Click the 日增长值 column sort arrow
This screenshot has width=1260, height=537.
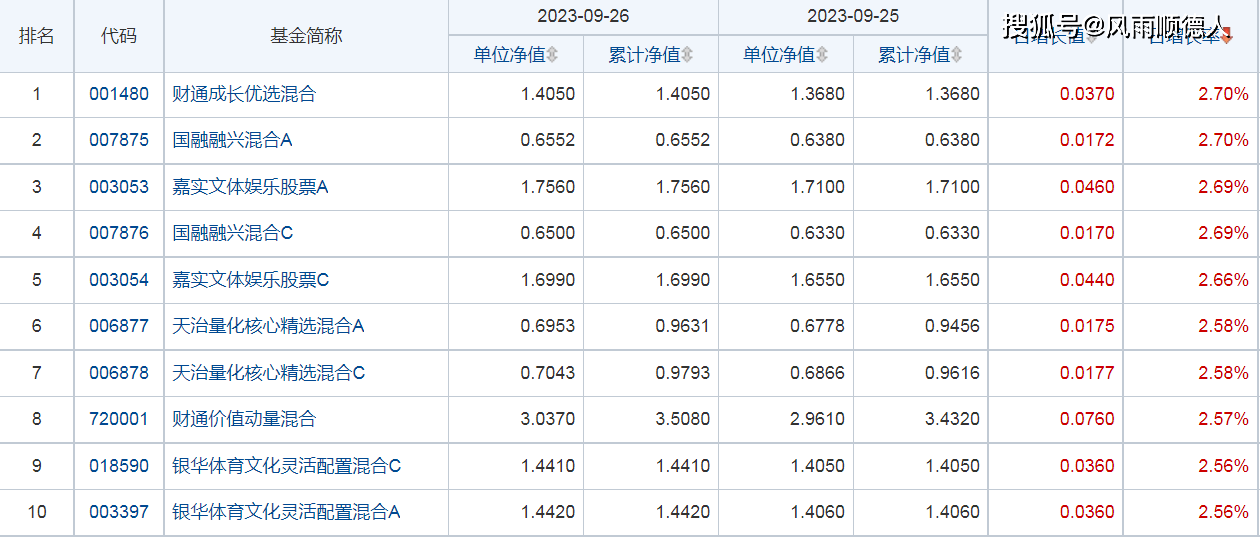(1092, 37)
